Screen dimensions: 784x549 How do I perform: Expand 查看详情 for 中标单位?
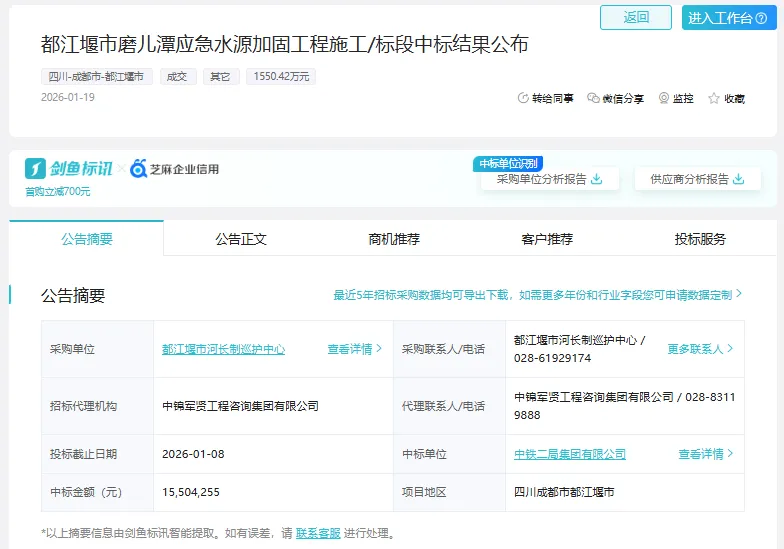tap(705, 454)
